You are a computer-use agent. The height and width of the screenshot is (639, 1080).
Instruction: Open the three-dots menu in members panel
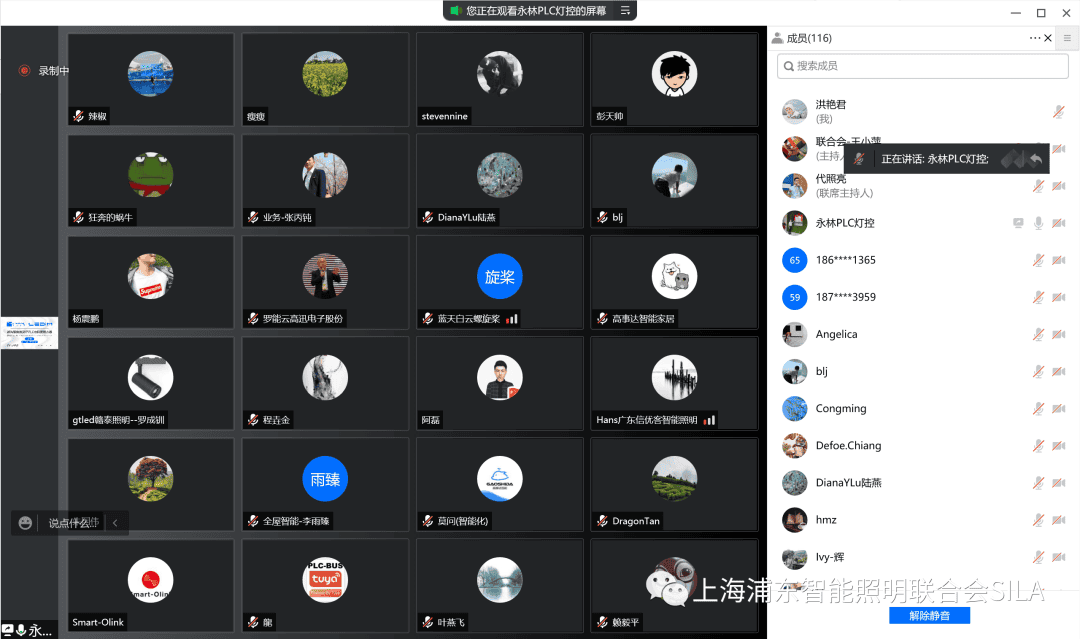(1035, 38)
